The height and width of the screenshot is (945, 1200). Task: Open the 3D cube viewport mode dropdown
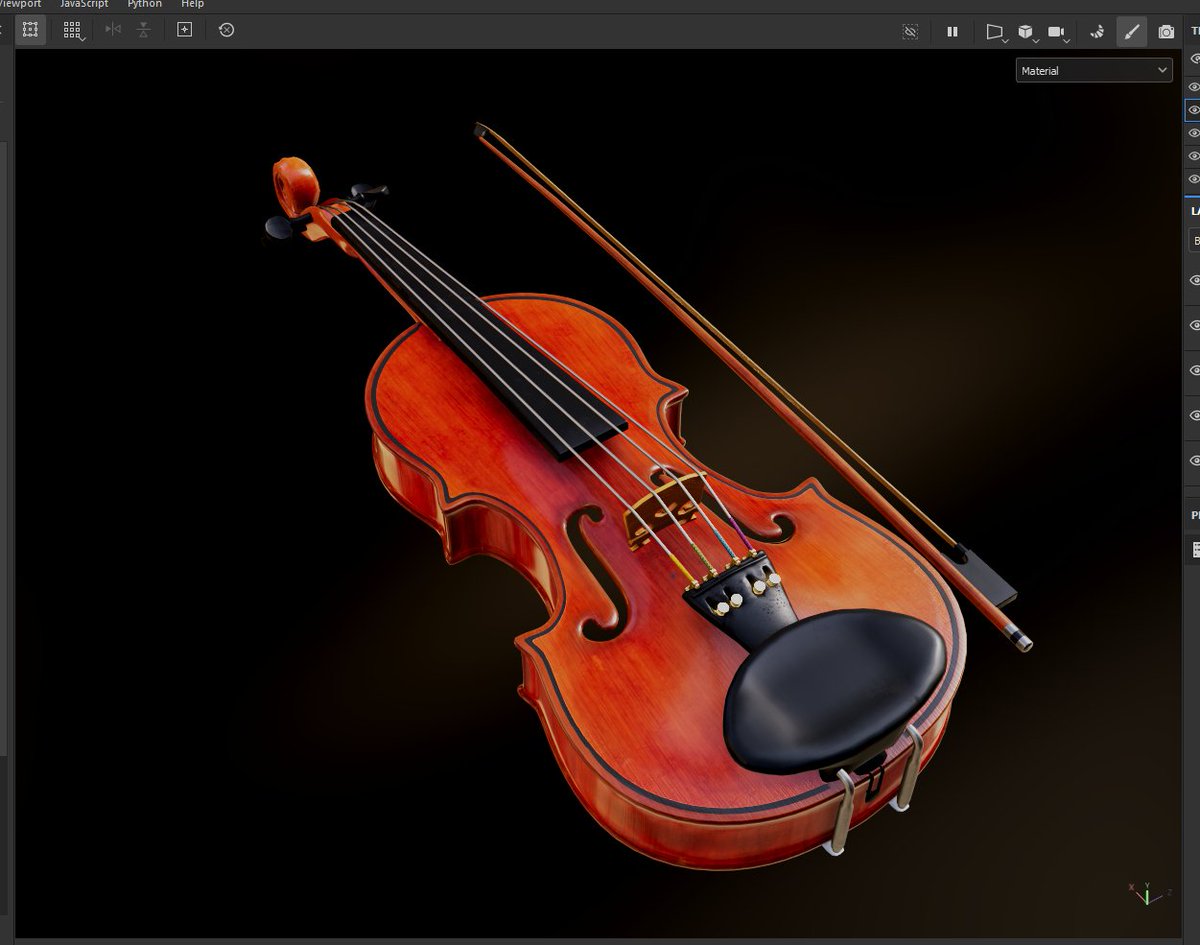click(1027, 33)
